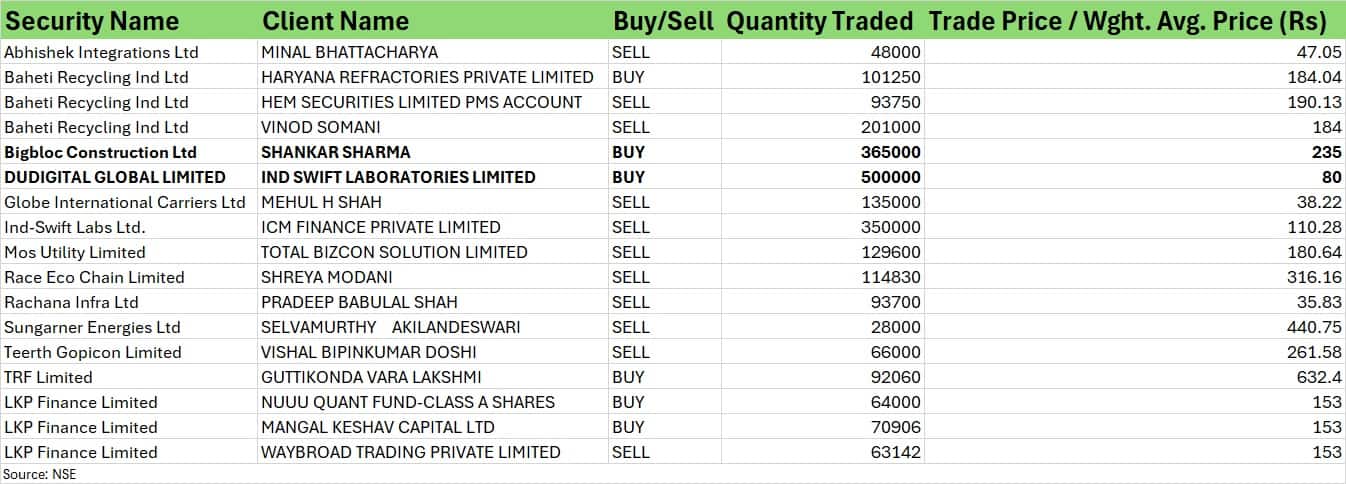Click the Trade Price column header
Viewport: 1346px width, 484px height.
click(x=1127, y=21)
